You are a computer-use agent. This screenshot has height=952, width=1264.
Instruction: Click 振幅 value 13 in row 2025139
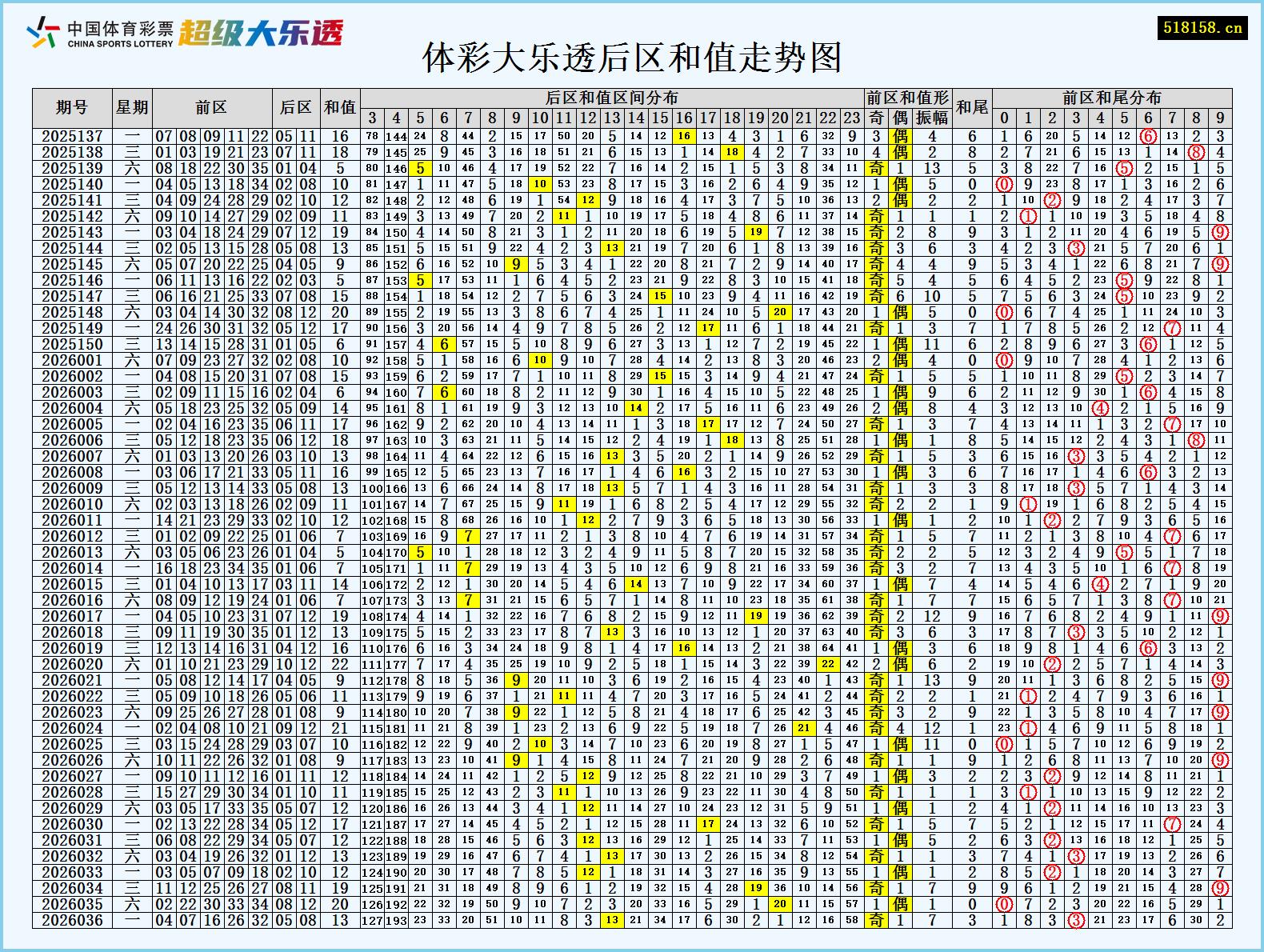pyautogui.click(x=932, y=168)
